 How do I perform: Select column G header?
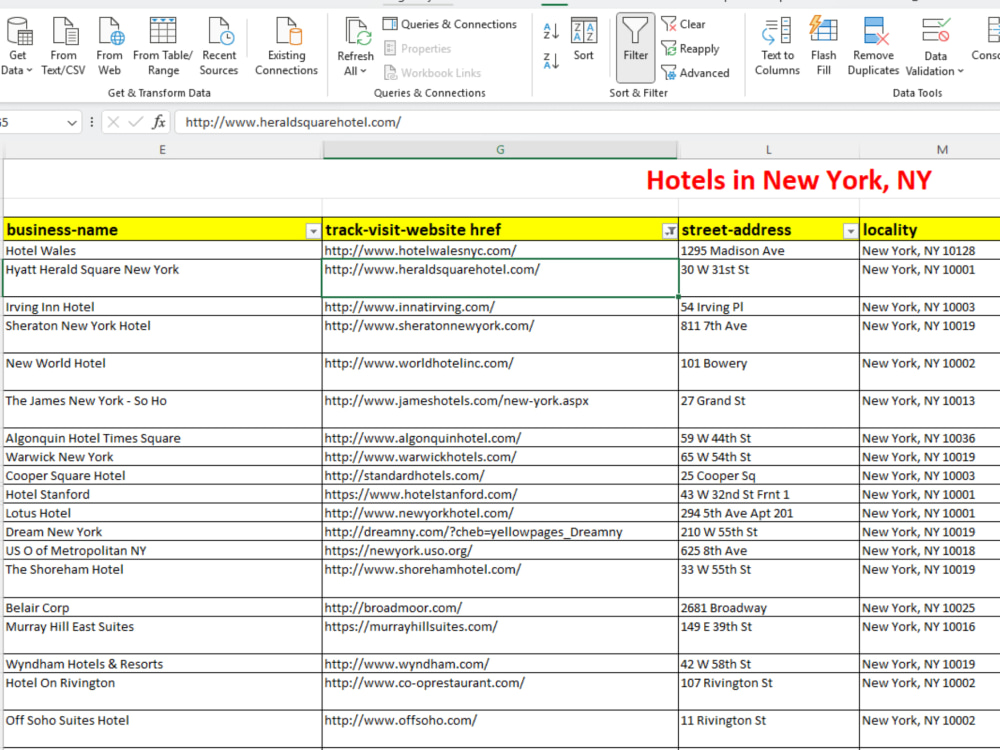click(x=500, y=150)
